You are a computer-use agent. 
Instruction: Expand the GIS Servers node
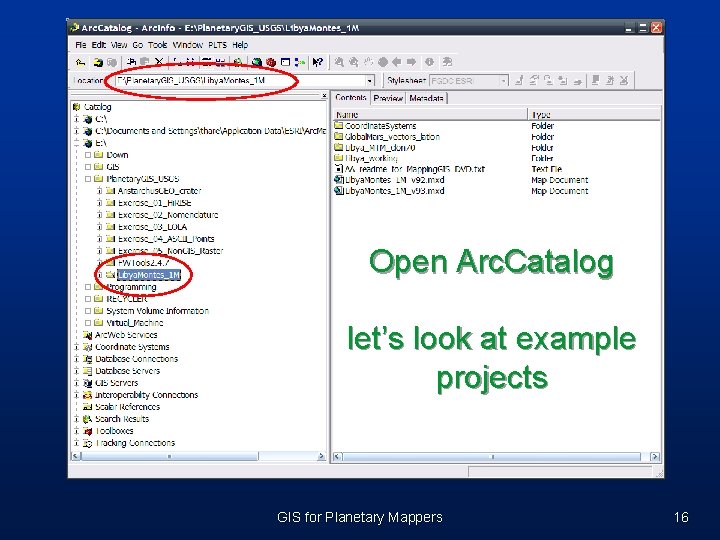pyautogui.click(x=77, y=382)
